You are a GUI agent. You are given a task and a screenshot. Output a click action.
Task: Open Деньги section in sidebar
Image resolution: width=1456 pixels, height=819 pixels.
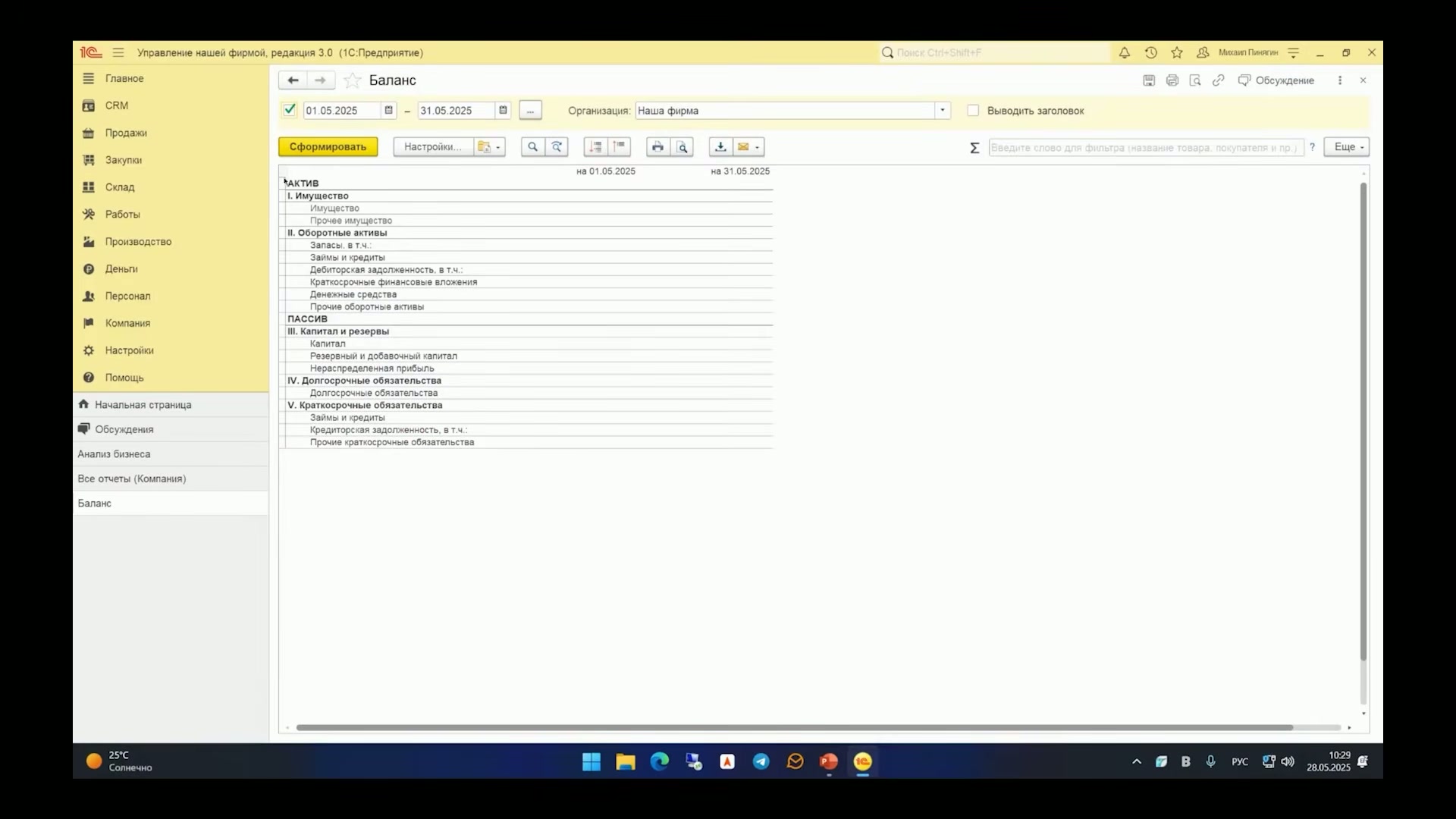(x=121, y=269)
